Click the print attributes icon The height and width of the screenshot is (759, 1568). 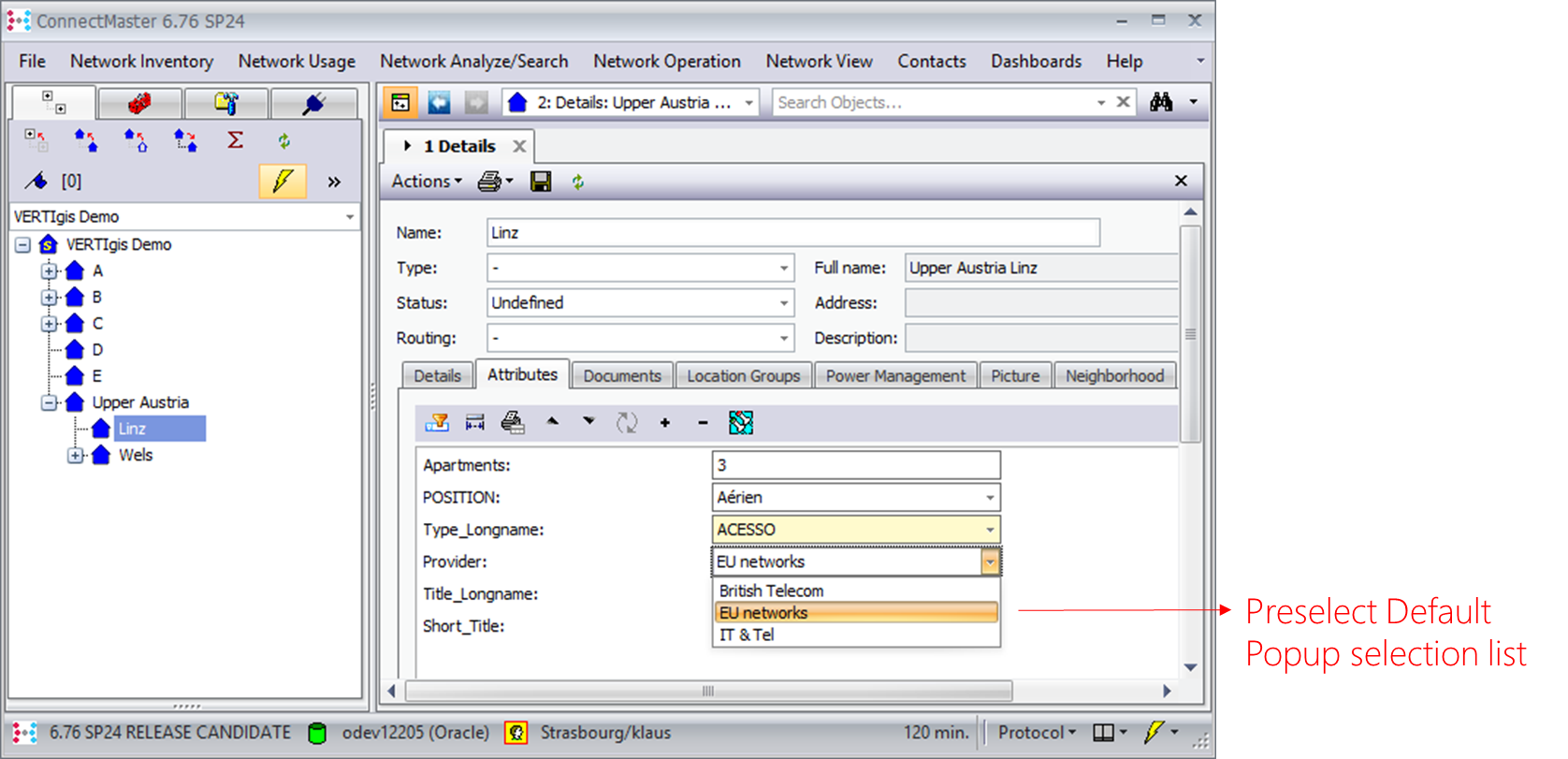point(513,423)
